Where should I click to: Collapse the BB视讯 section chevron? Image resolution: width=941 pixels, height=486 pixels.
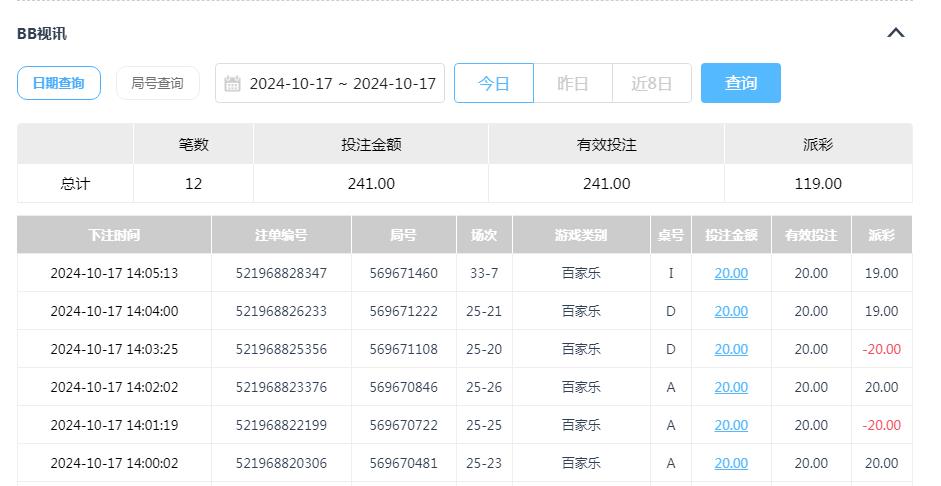point(895,33)
